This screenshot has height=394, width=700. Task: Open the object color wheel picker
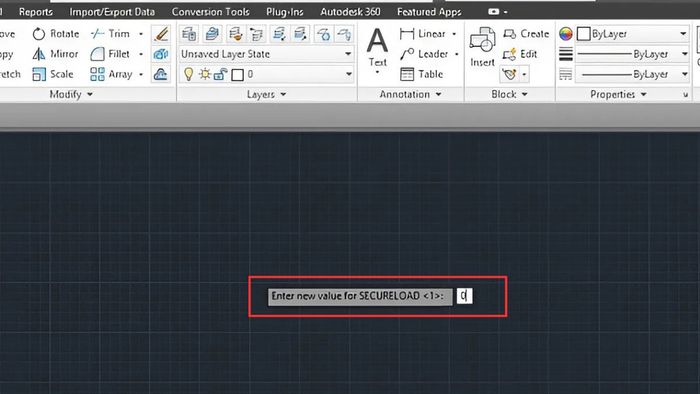(566, 34)
